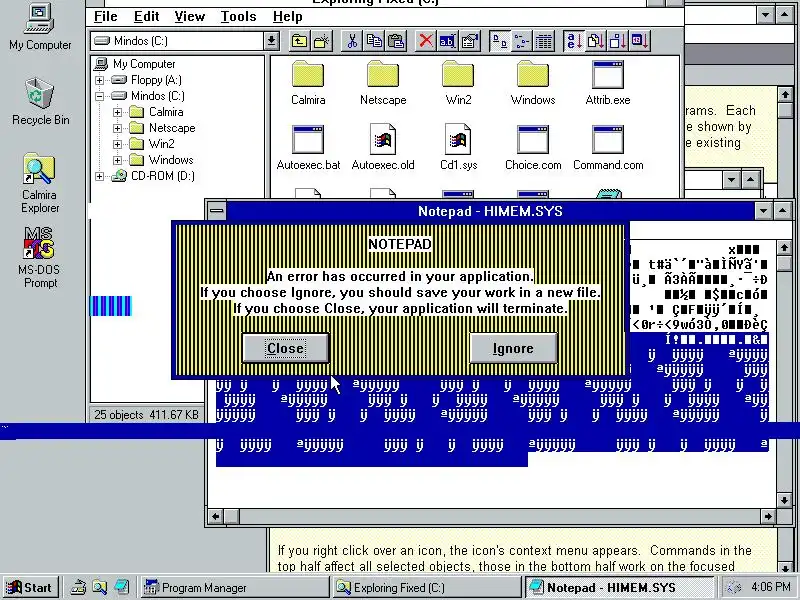Select the Attrib.exe file icon
800x600 pixels.
pos(608,83)
